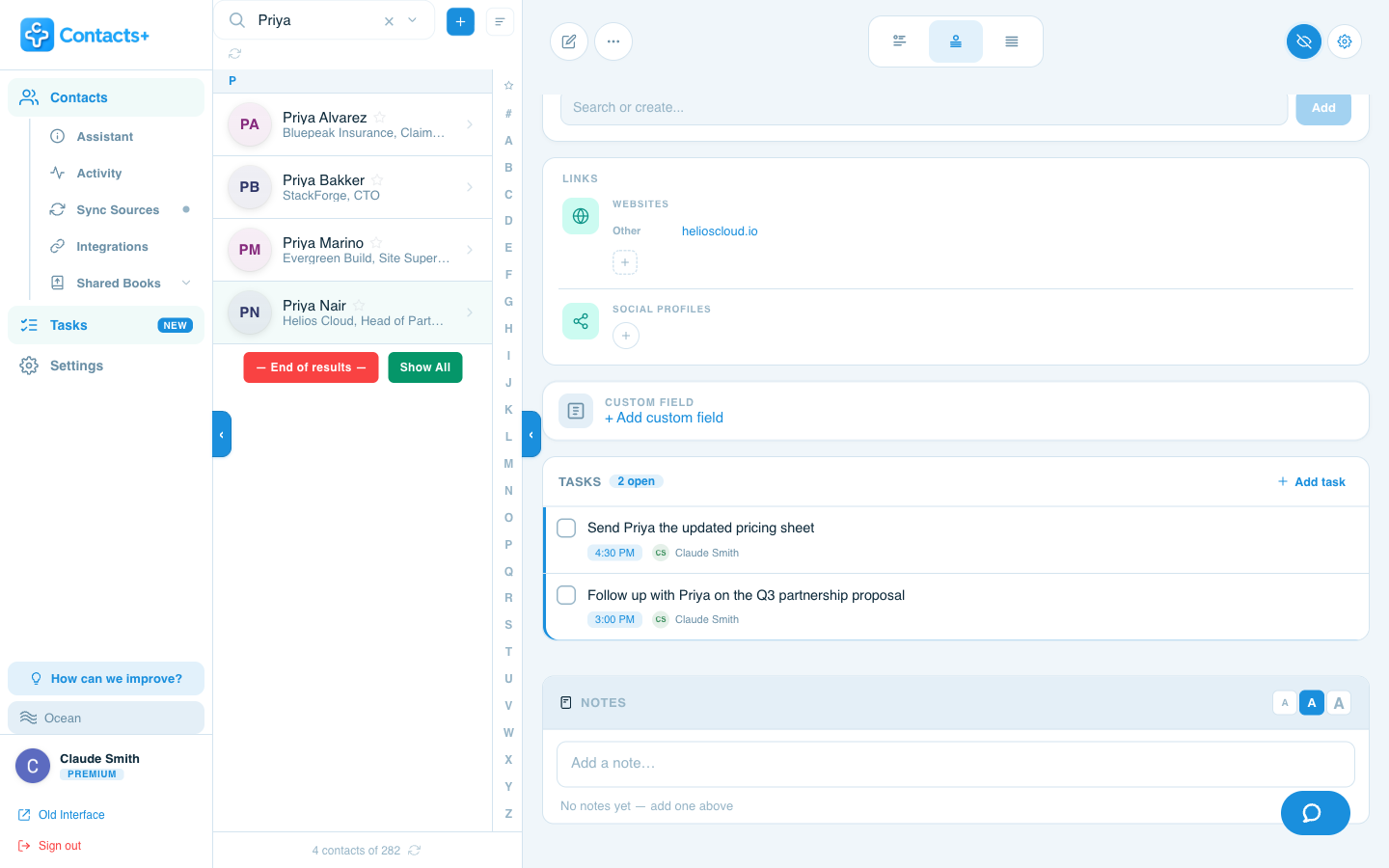The image size is (1389, 868).
Task: Switch to the list lines view tab
Action: [1011, 41]
